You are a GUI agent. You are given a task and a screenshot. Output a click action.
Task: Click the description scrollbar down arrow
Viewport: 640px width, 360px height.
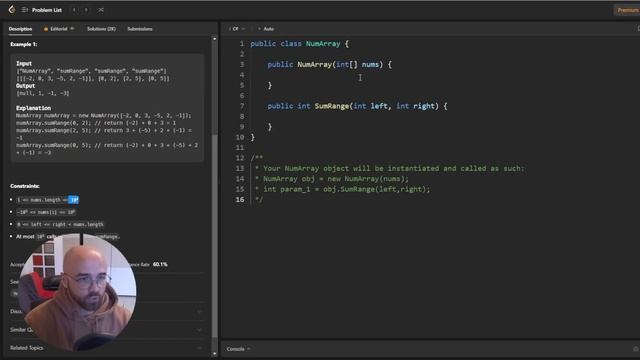click(215, 354)
